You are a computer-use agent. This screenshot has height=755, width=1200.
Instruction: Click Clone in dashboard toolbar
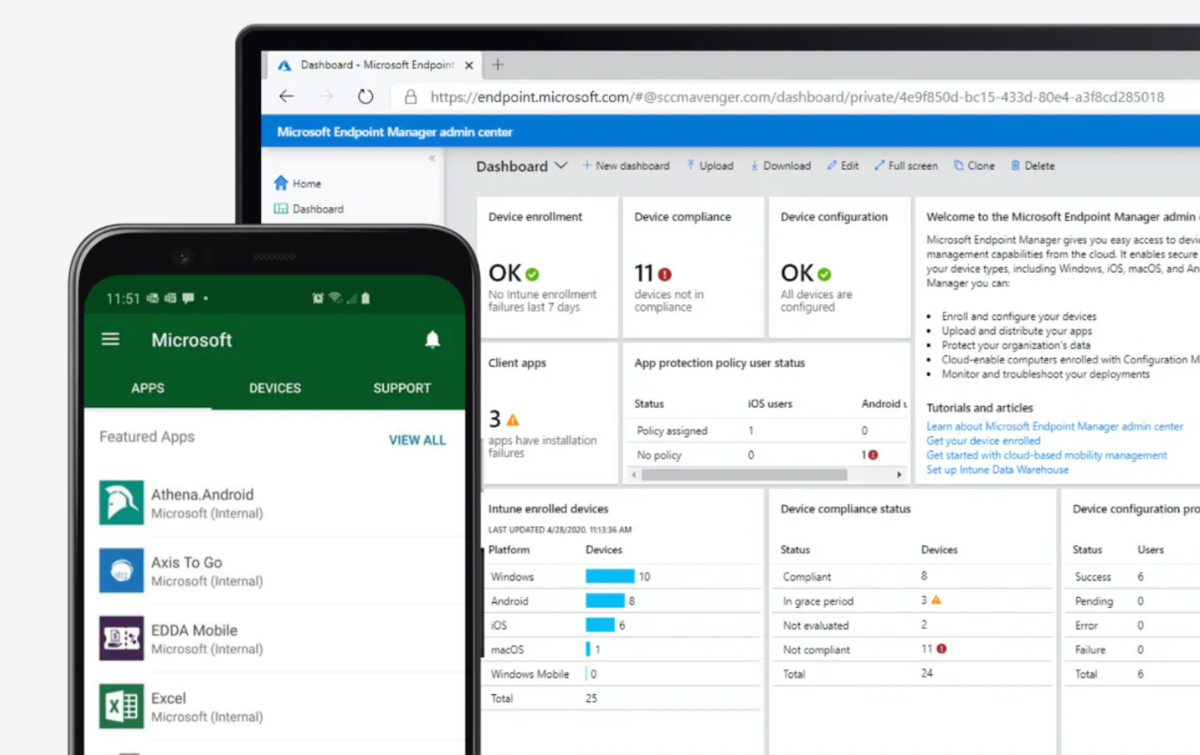click(974, 166)
